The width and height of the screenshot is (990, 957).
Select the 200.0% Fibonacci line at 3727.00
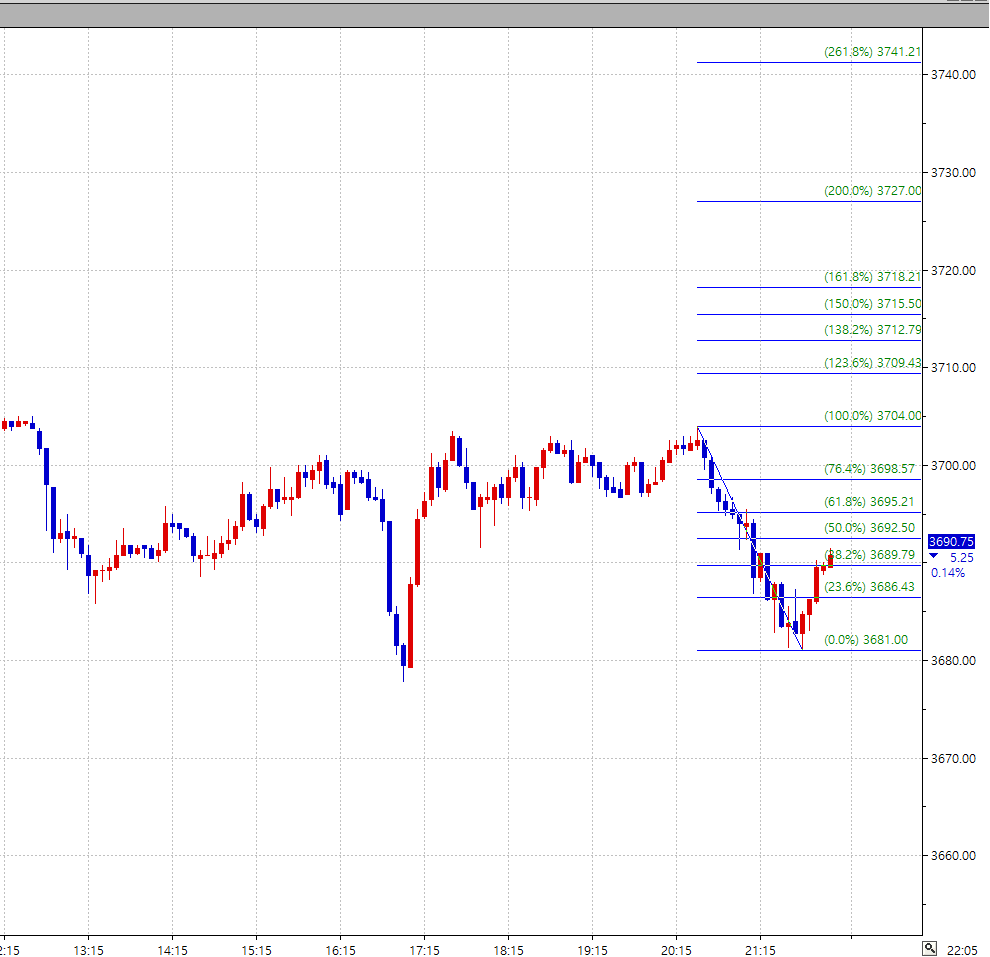760,201
